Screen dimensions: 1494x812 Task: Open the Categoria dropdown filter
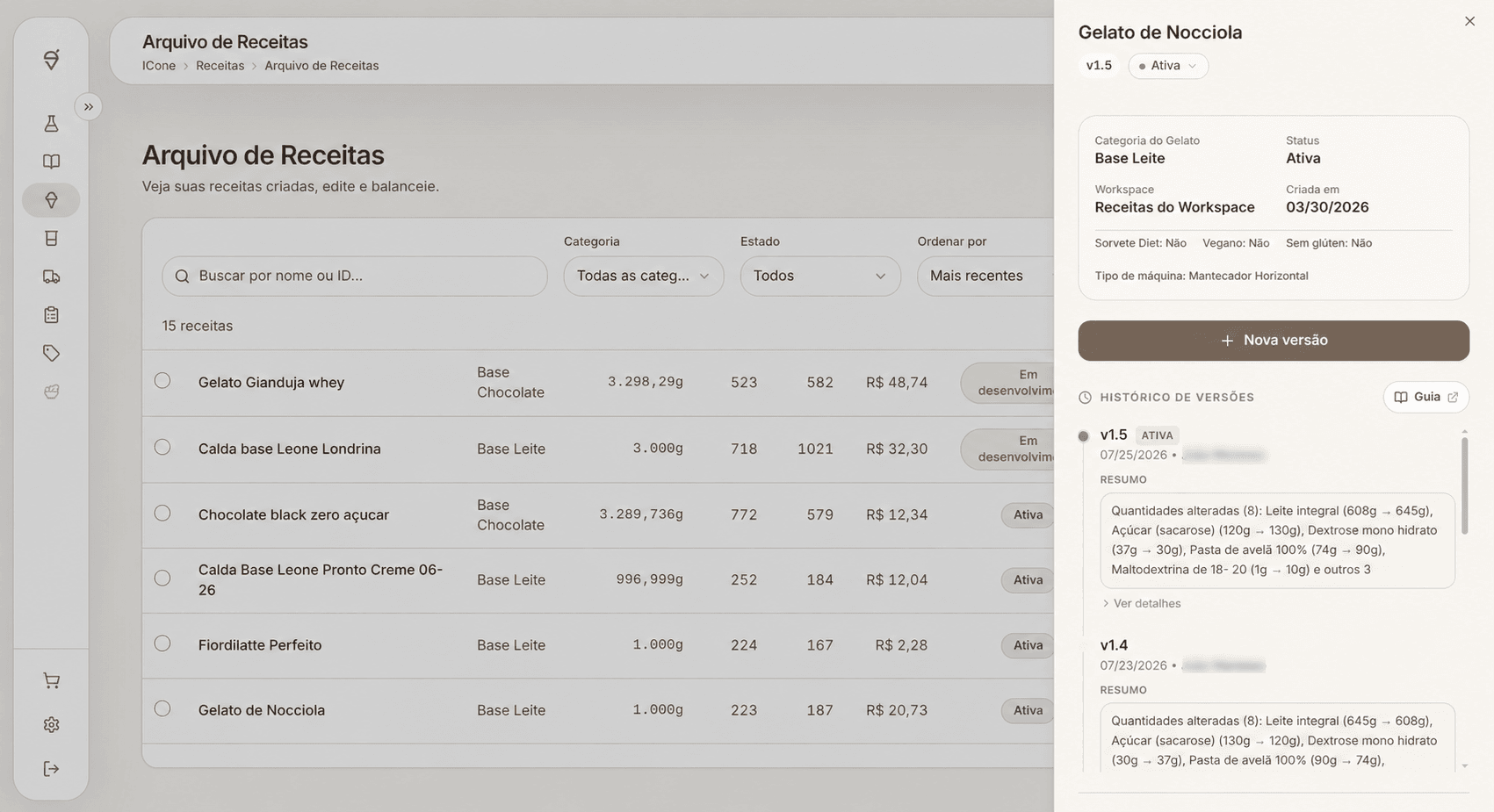coord(644,276)
